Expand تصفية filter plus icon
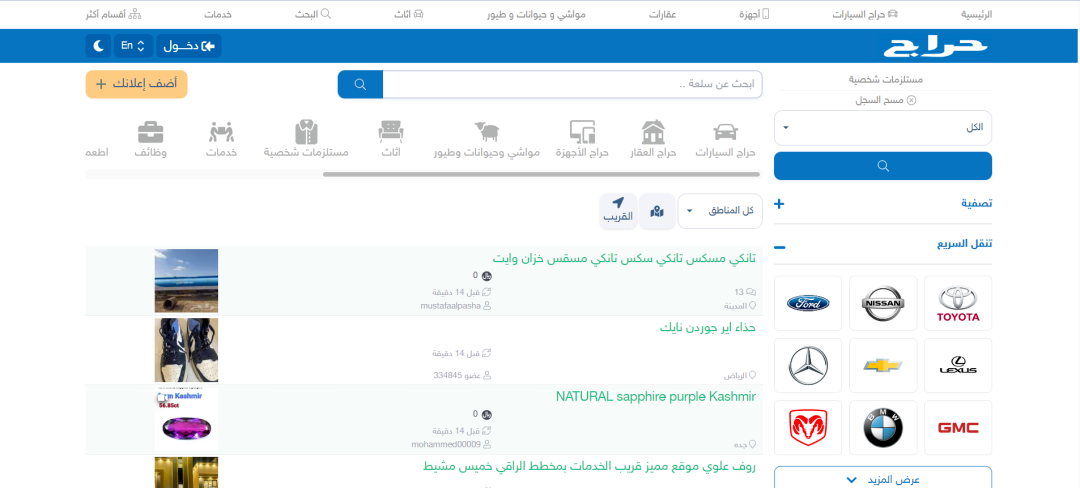 coord(779,204)
